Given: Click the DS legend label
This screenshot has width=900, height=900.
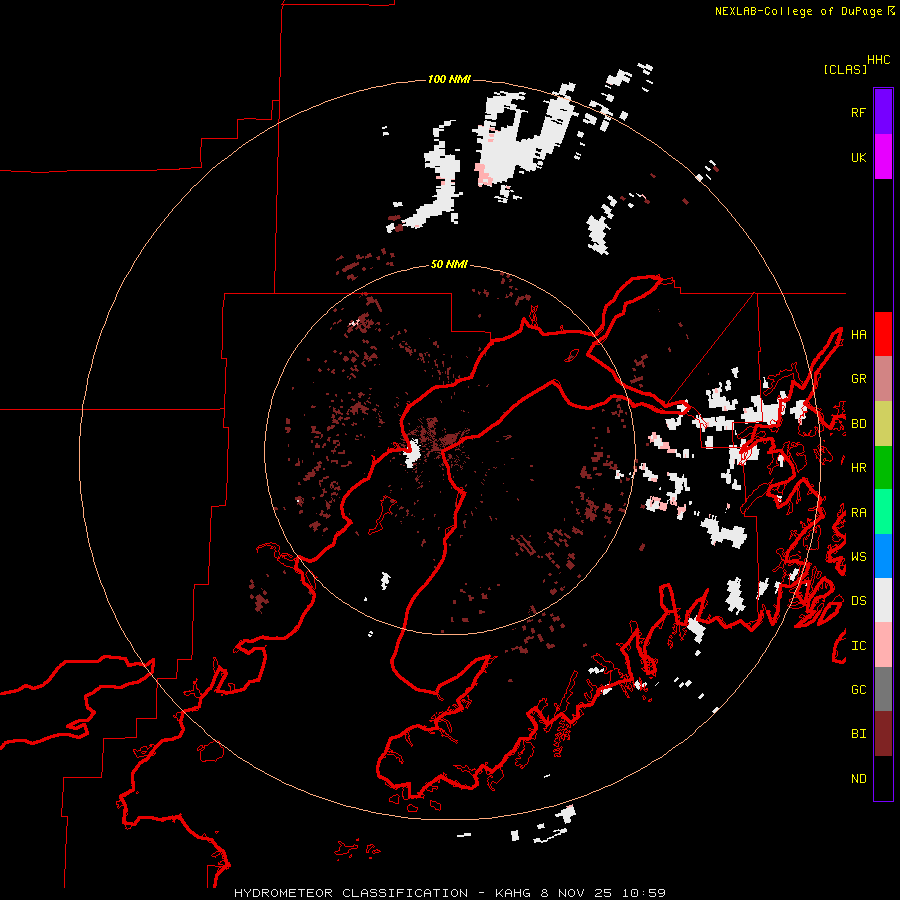Looking at the screenshot, I should (858, 601).
